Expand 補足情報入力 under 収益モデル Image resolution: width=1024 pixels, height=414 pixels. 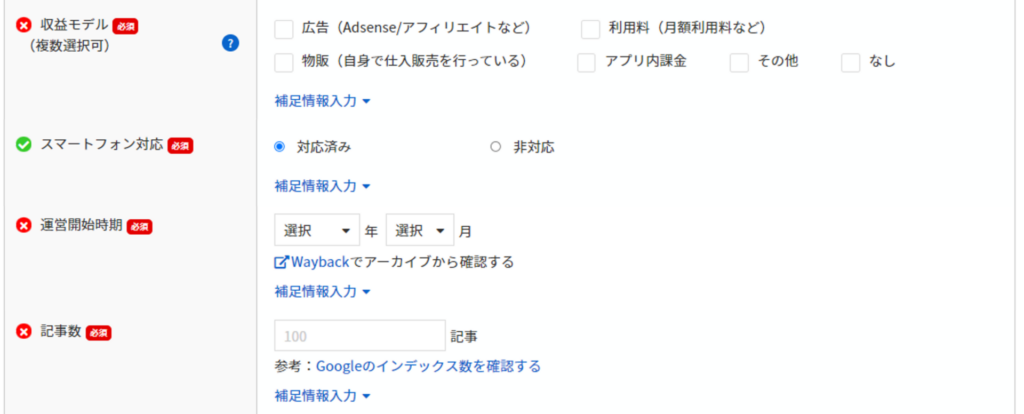point(323,101)
